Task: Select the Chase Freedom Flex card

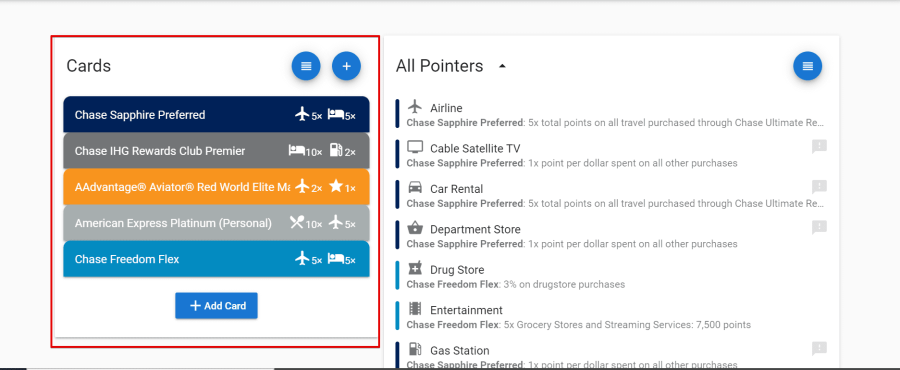Action: click(216, 259)
